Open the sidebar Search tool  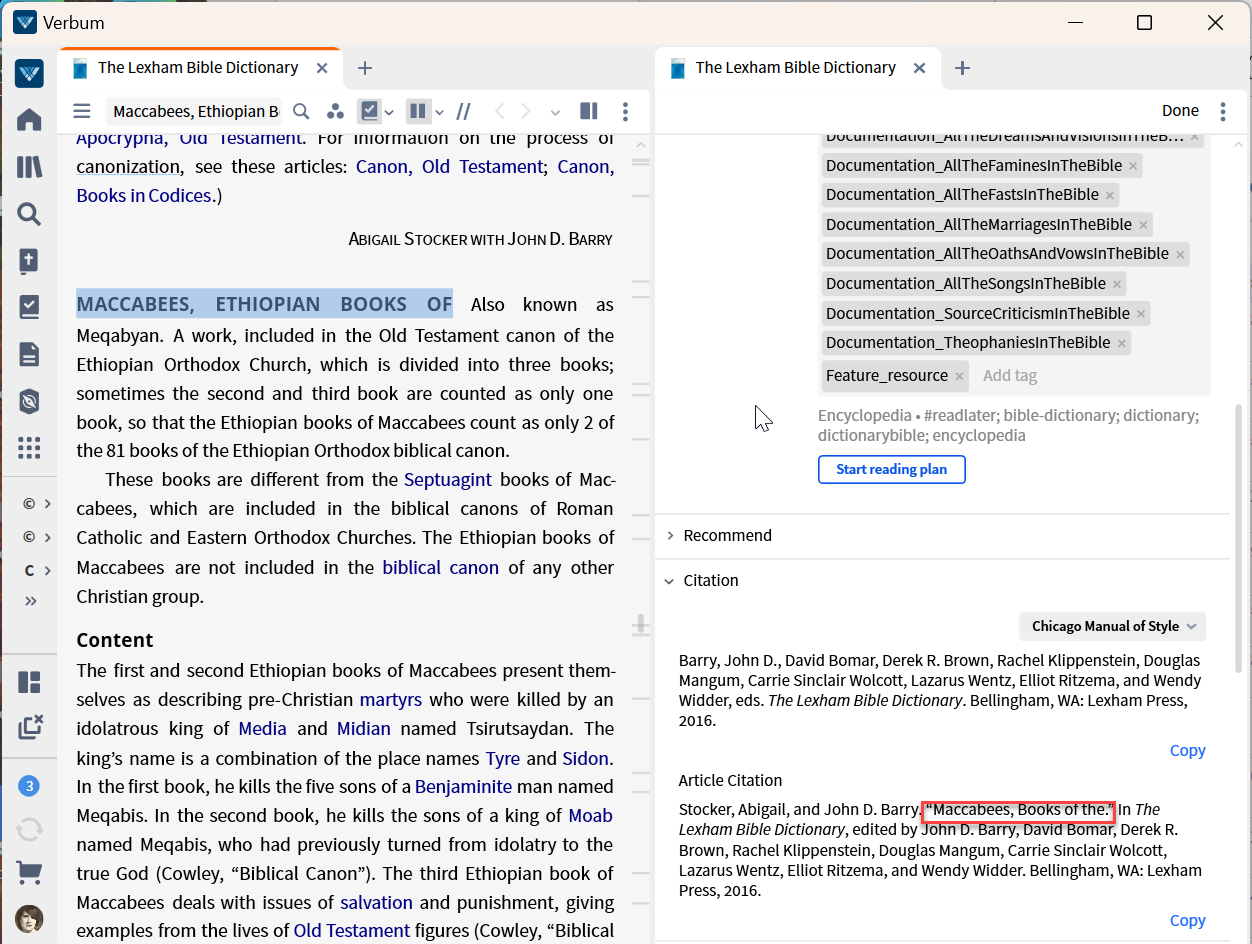29,214
